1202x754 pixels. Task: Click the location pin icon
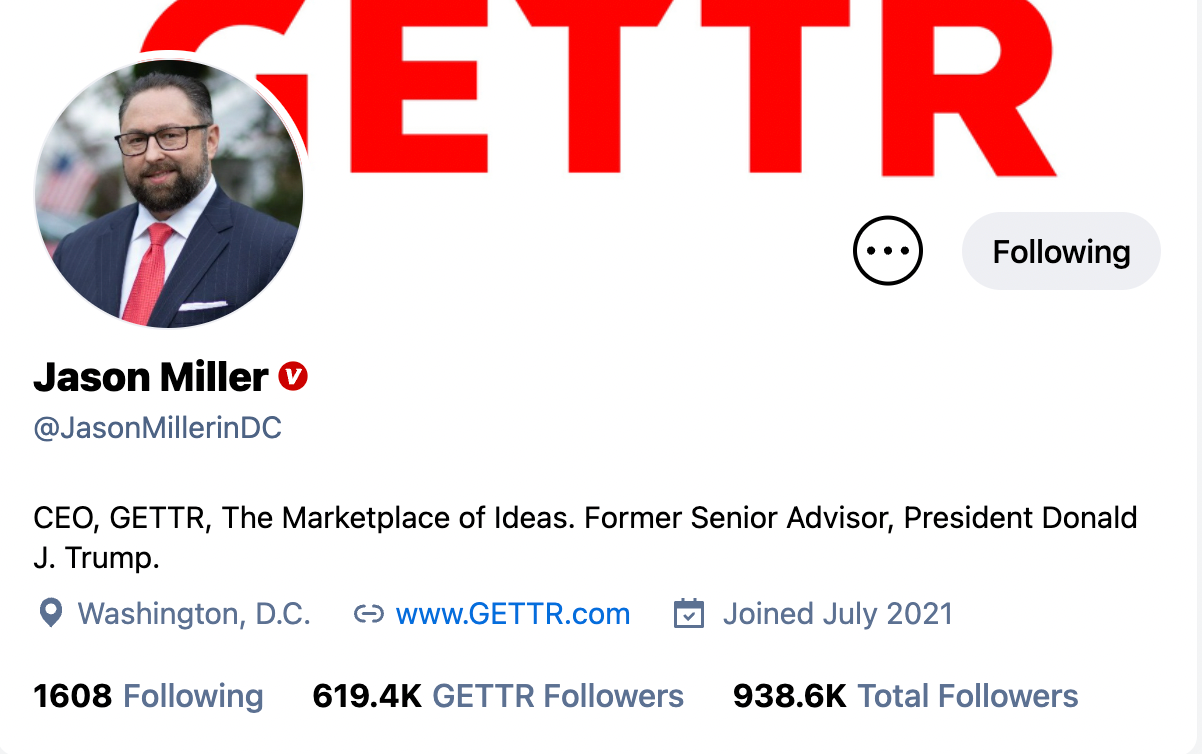click(50, 613)
